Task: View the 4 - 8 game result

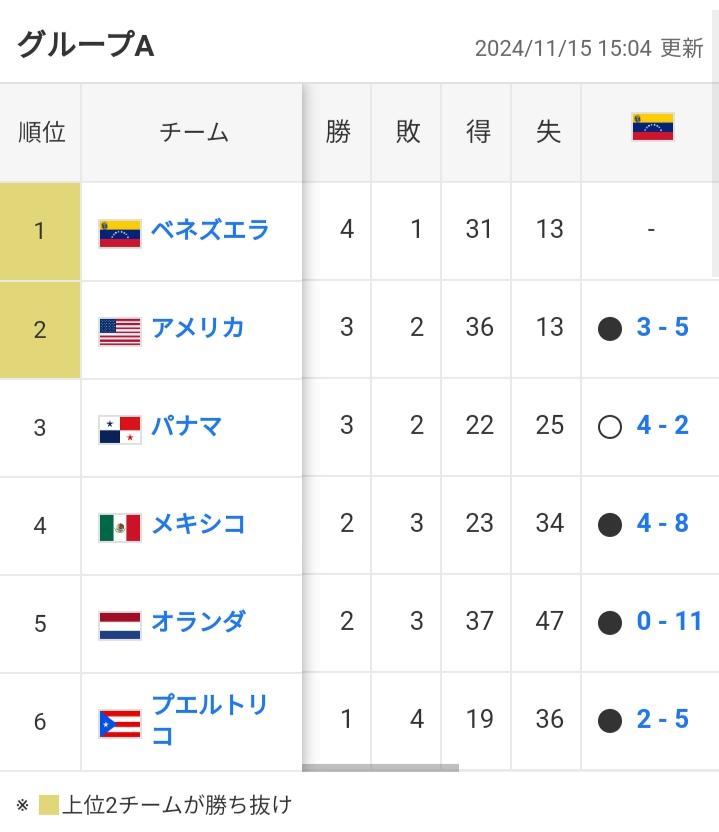Action: pos(662,524)
